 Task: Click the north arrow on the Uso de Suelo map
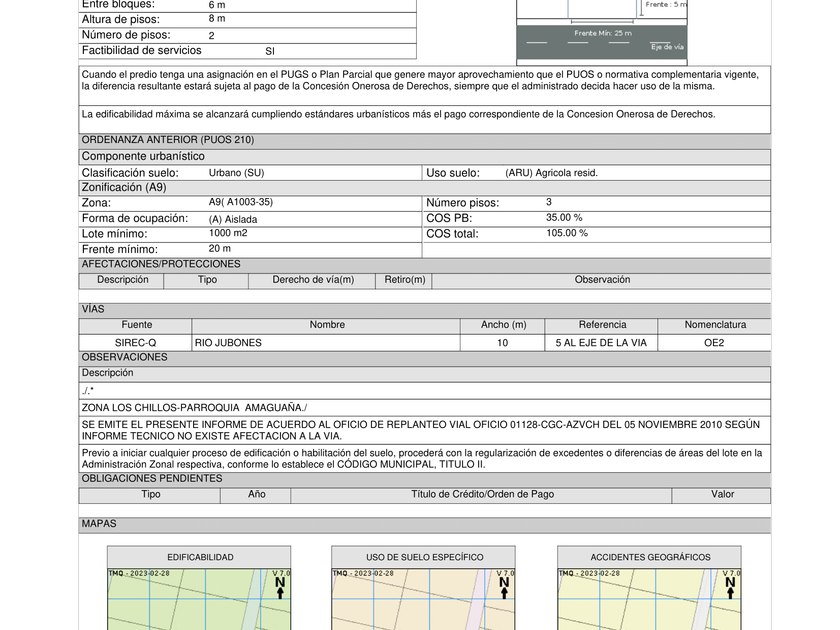(x=504, y=587)
